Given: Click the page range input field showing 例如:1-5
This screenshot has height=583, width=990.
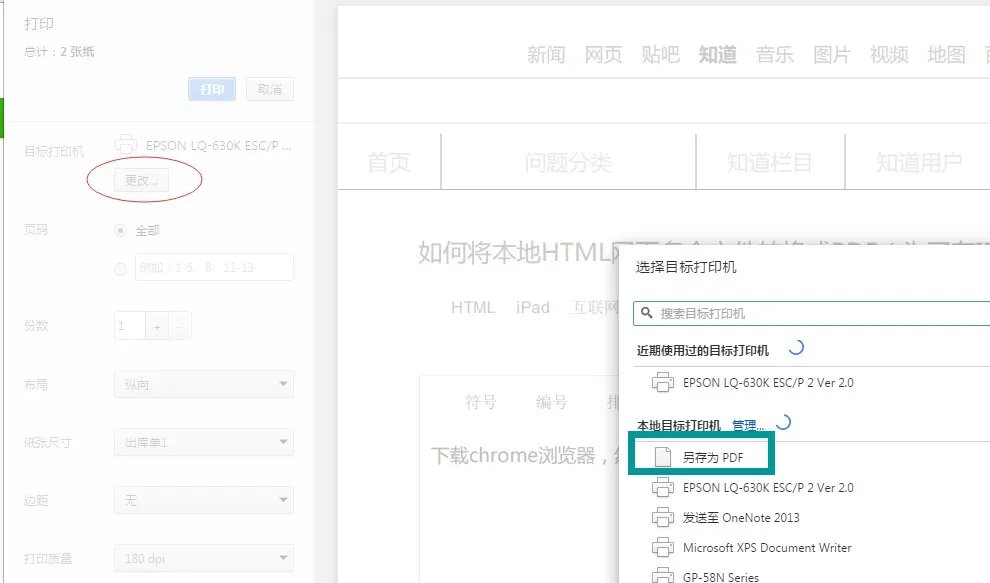Looking at the screenshot, I should click(x=213, y=266).
